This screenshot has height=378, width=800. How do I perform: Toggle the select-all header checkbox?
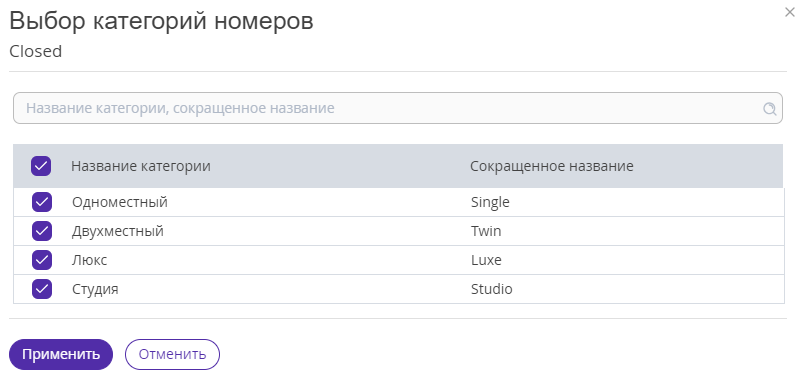pyautogui.click(x=41, y=166)
